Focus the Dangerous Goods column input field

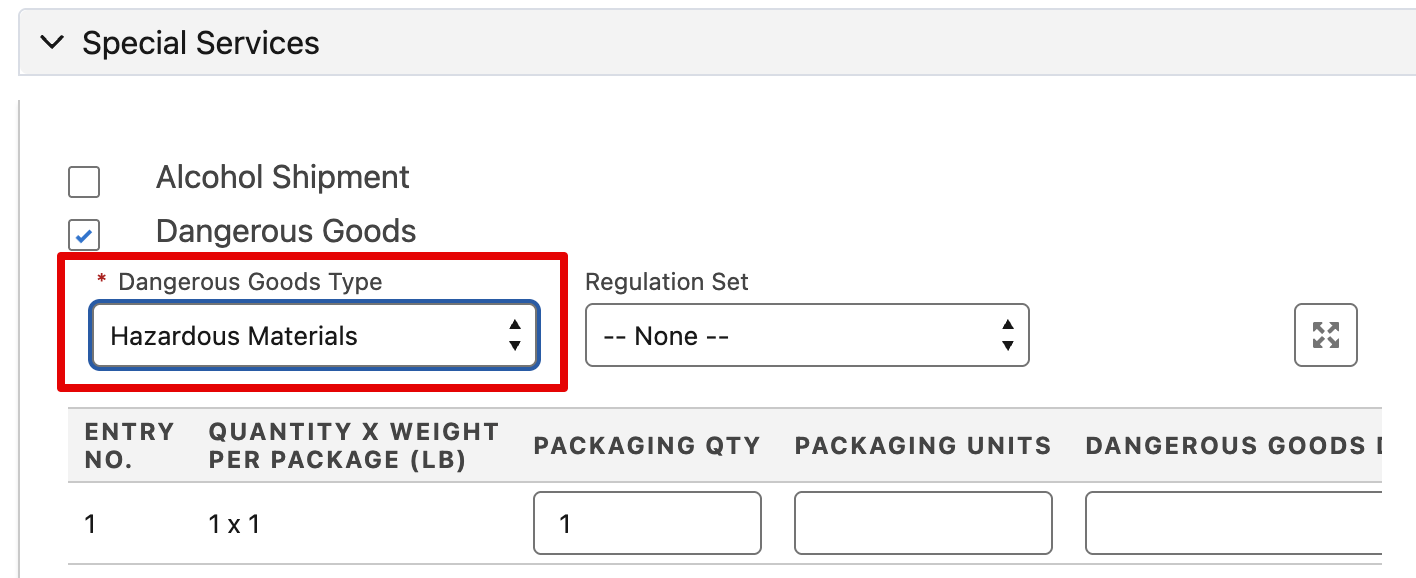click(x=1234, y=523)
